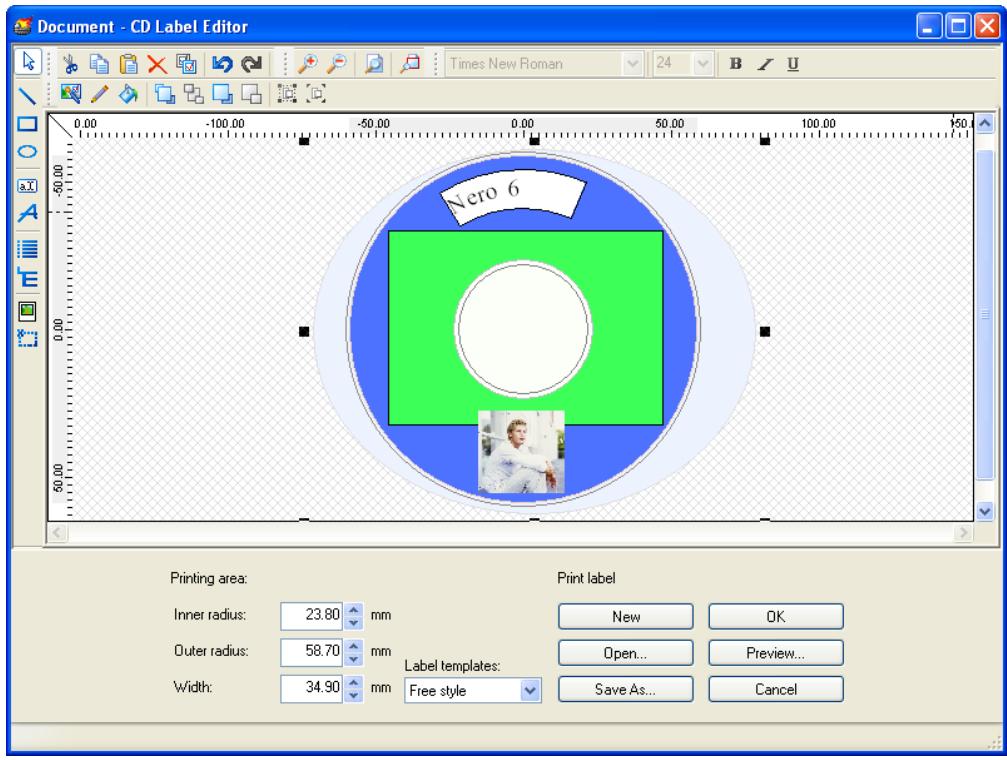Click the vertical scrollbar down arrow
This screenshot has width=1007, height=760.
pyautogui.click(x=985, y=511)
